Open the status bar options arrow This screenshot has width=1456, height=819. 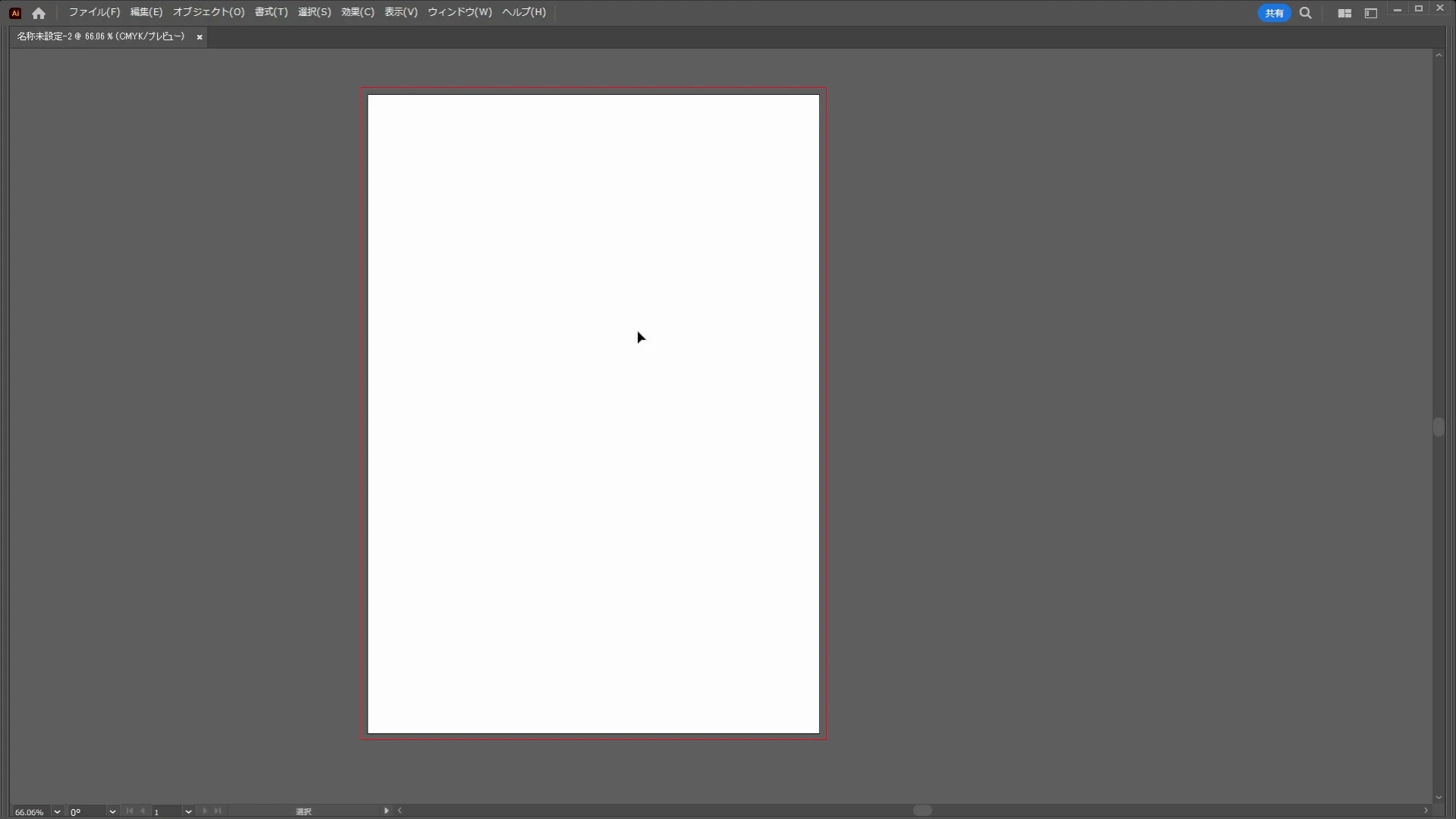[387, 811]
